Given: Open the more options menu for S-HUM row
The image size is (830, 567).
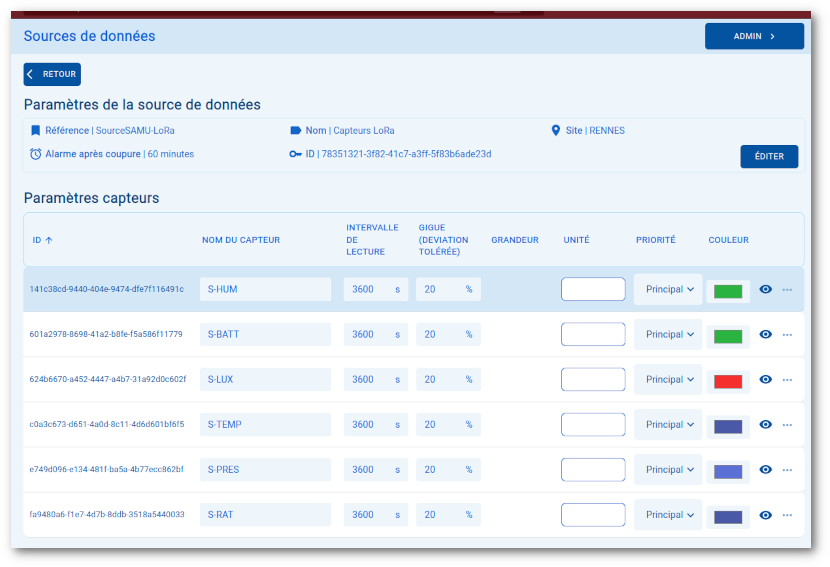Looking at the screenshot, I should pos(787,290).
